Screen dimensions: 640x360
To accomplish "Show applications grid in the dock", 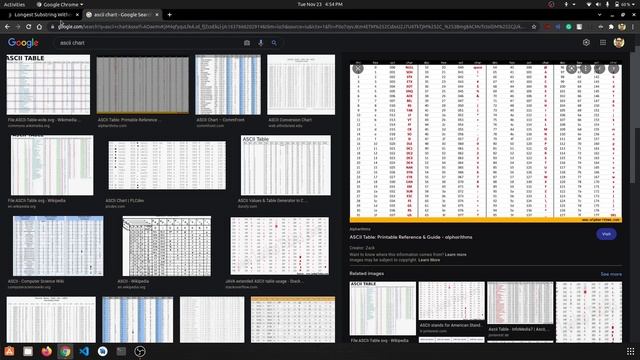I will click(630, 351).
